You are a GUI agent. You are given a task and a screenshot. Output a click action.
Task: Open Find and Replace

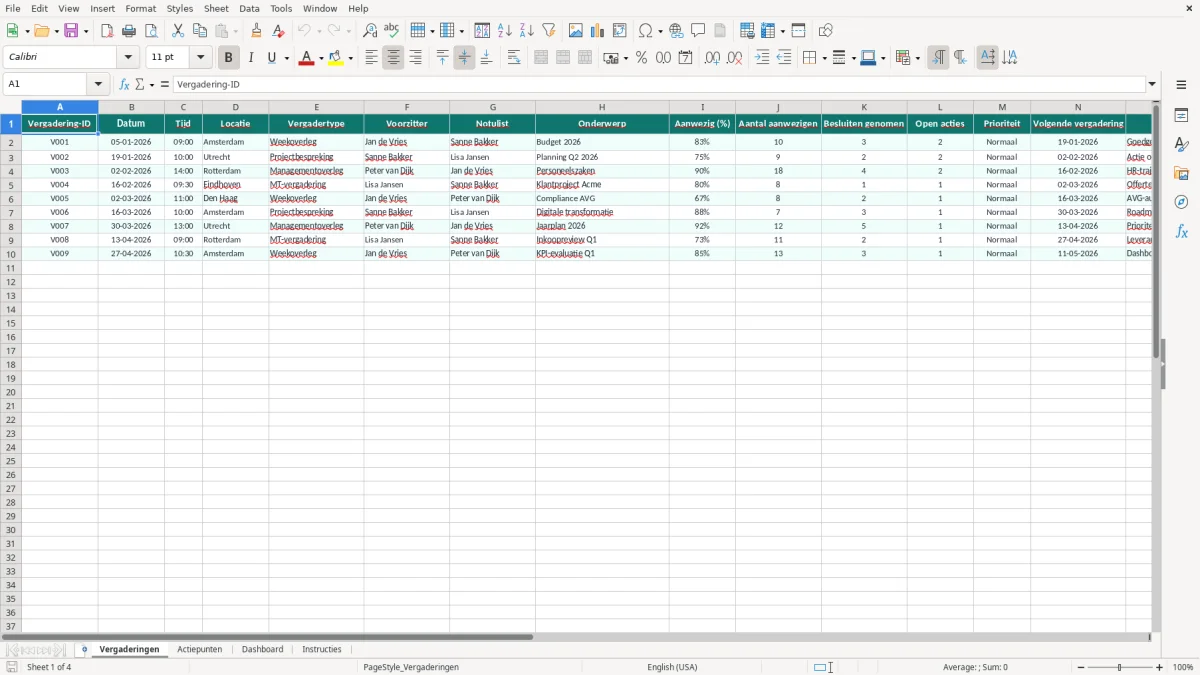coord(370,31)
